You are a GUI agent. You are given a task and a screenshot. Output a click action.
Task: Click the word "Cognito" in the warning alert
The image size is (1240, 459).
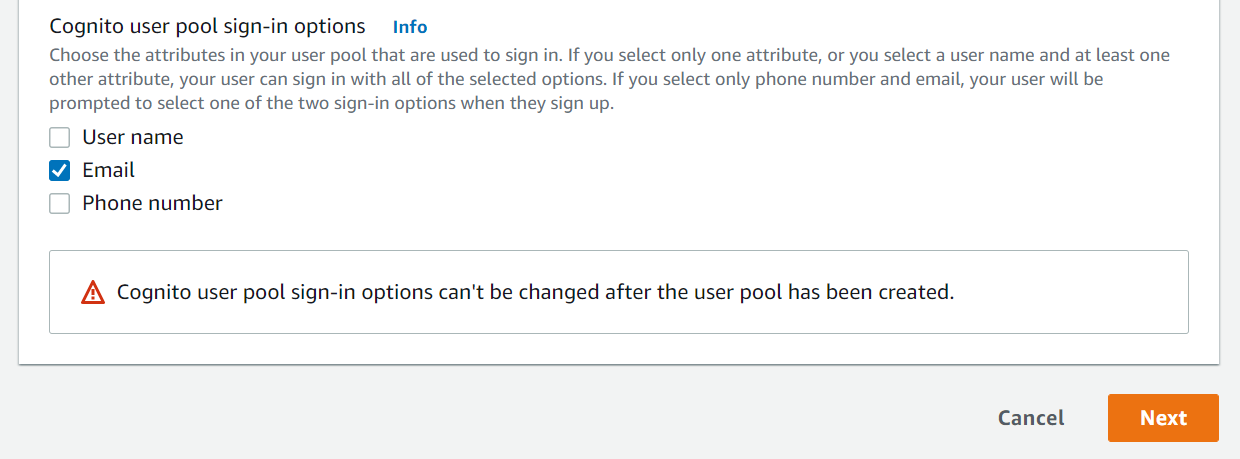click(155, 293)
